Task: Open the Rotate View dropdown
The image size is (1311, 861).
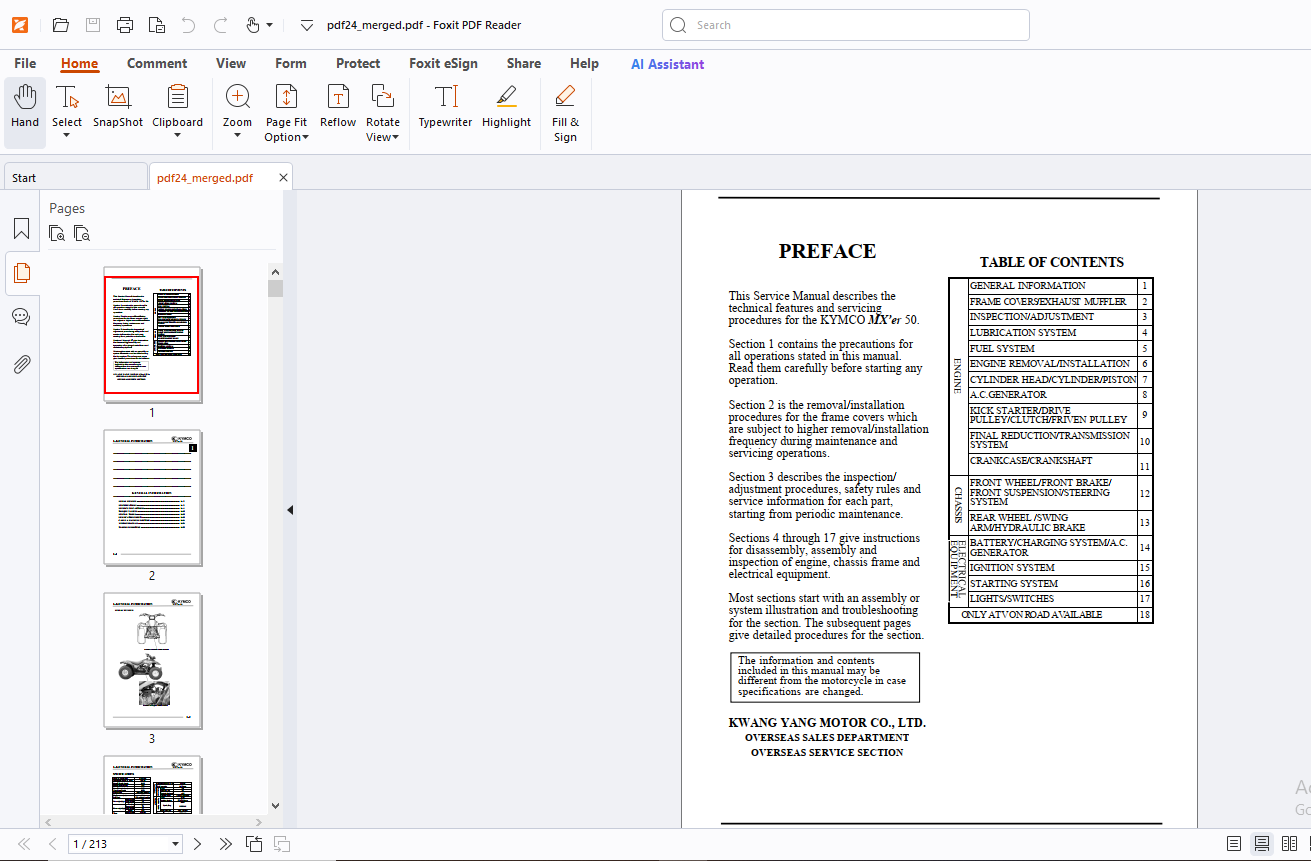Action: 382,113
